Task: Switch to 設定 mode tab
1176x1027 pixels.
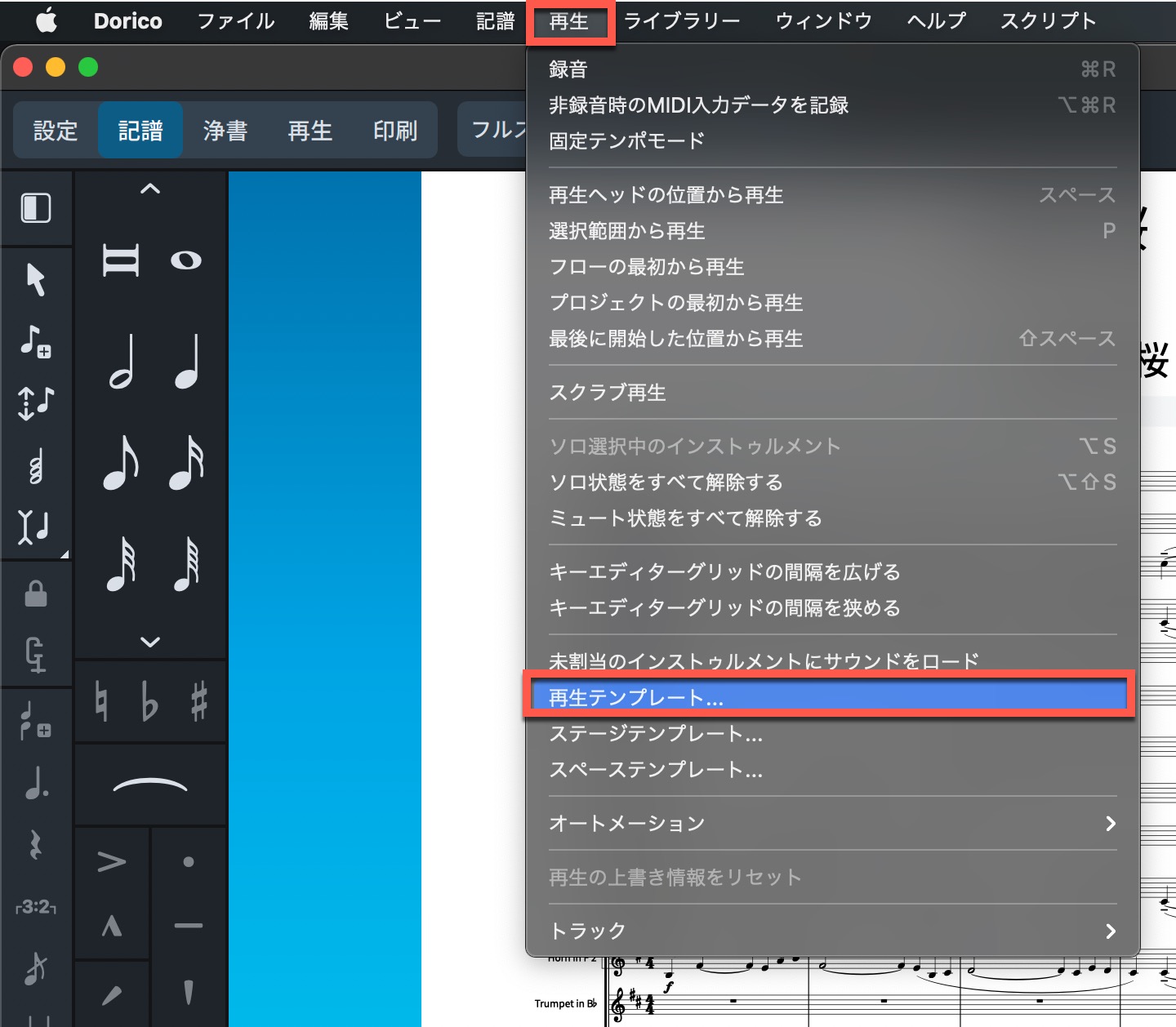Action: (56, 131)
